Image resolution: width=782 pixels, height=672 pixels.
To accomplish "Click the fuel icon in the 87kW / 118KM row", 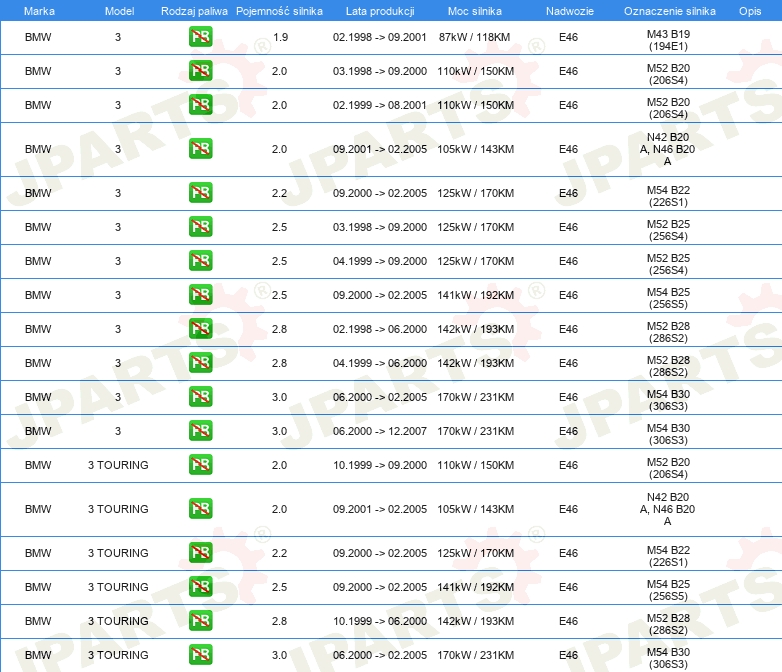I will click(x=200, y=38).
